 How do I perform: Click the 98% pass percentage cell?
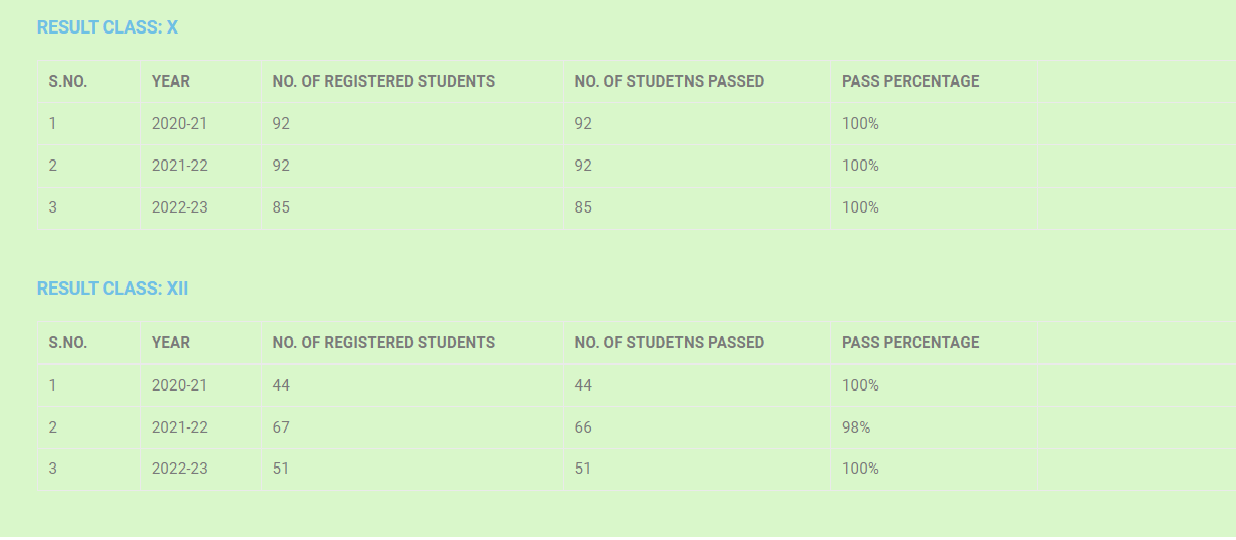[856, 427]
